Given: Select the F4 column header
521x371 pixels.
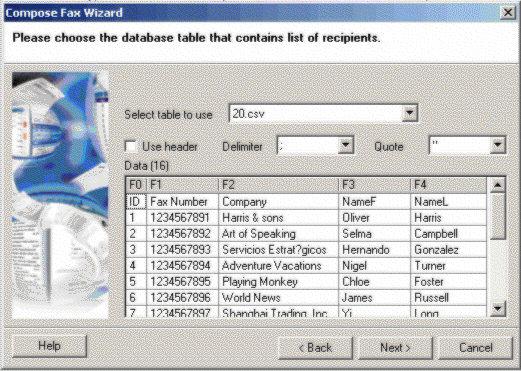Looking at the screenshot, I should pyautogui.click(x=449, y=185).
